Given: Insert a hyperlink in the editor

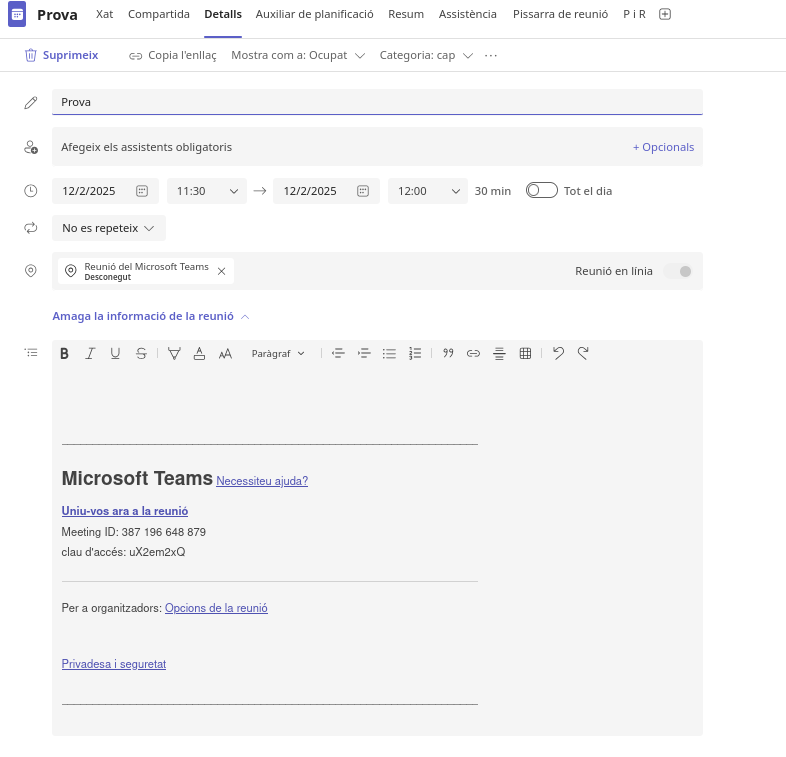Looking at the screenshot, I should [x=473, y=354].
